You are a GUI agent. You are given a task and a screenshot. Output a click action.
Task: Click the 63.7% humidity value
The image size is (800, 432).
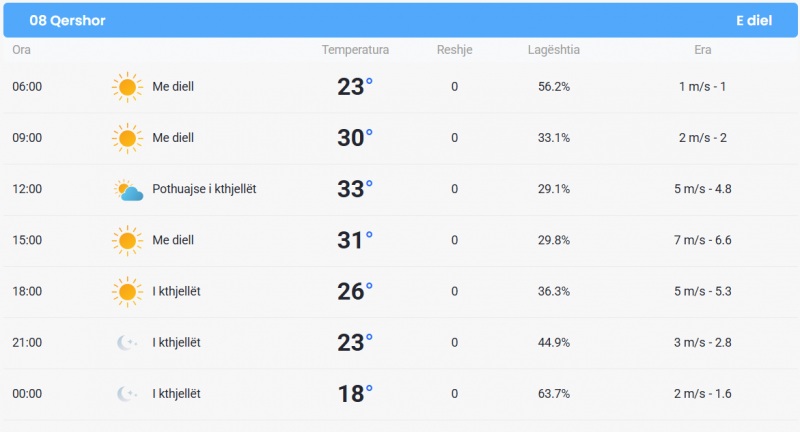[x=554, y=394]
